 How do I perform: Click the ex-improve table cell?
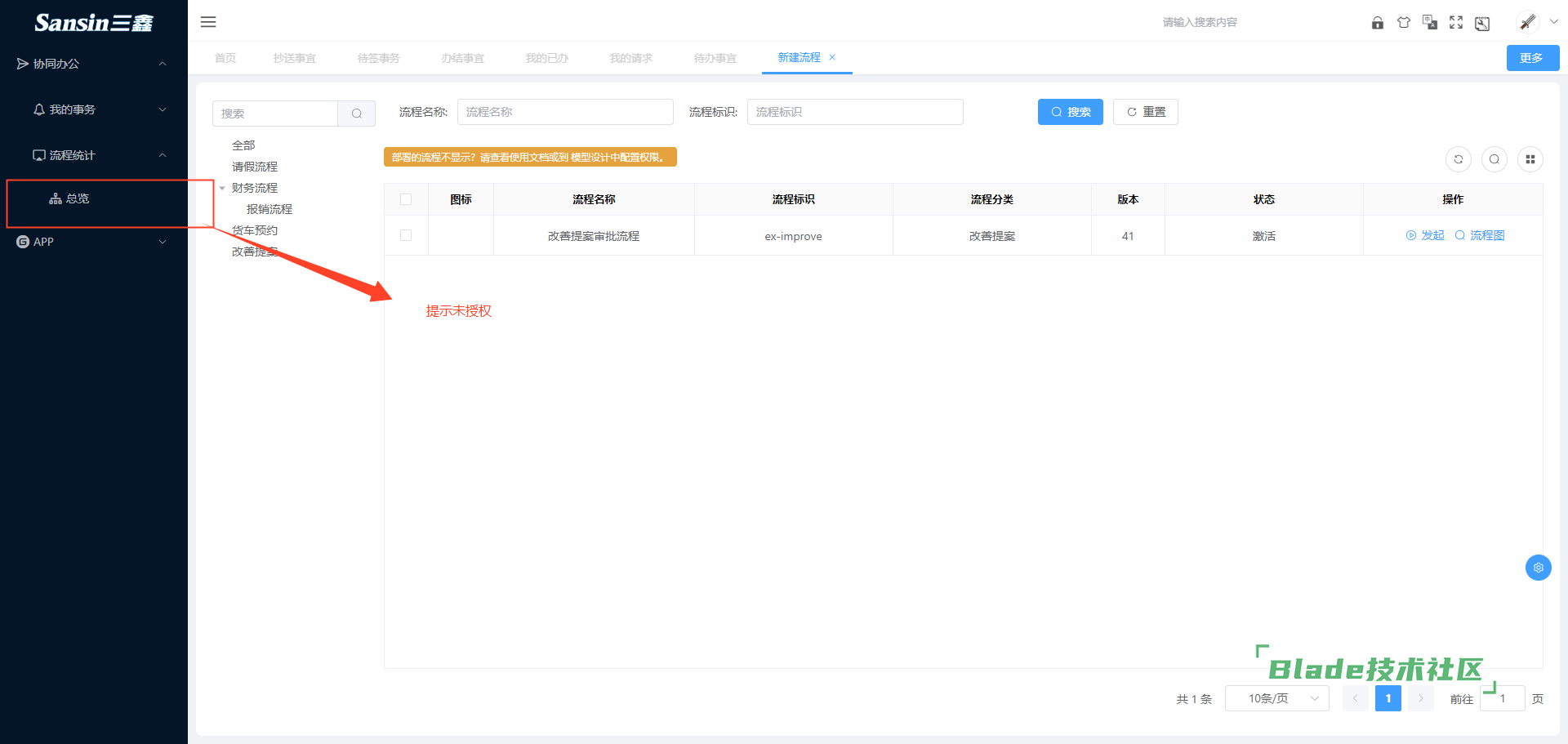(x=794, y=236)
